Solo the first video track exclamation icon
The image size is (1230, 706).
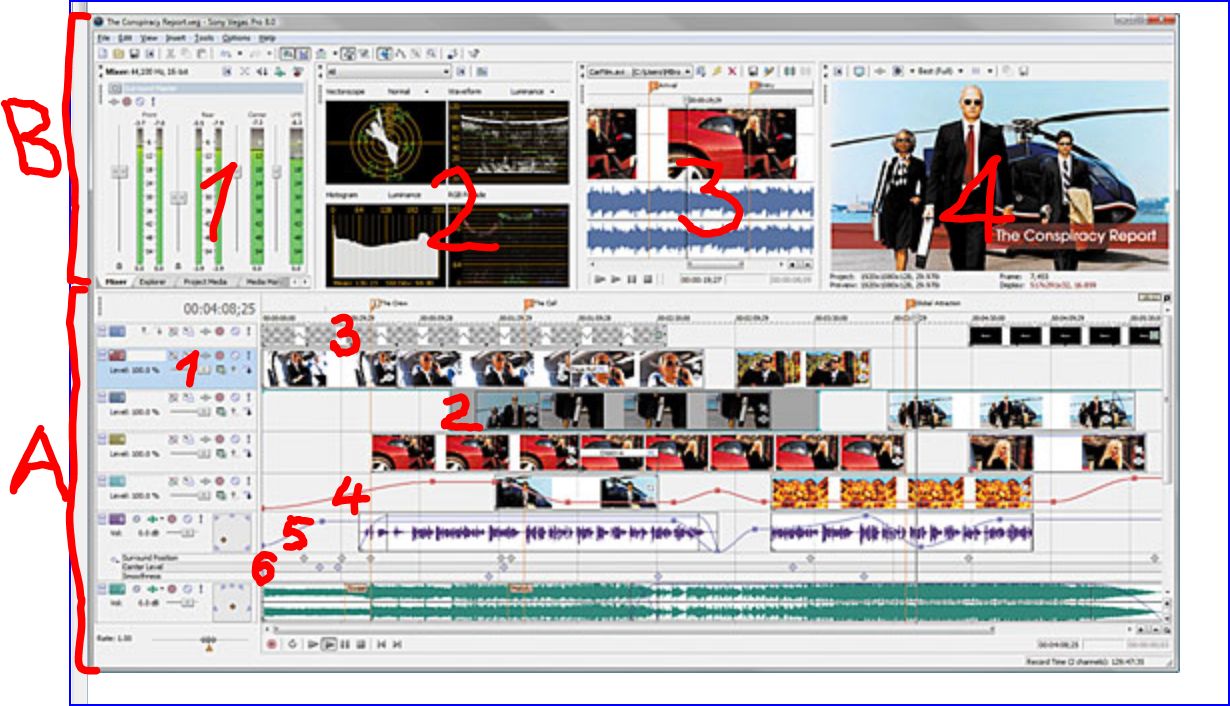click(x=249, y=332)
